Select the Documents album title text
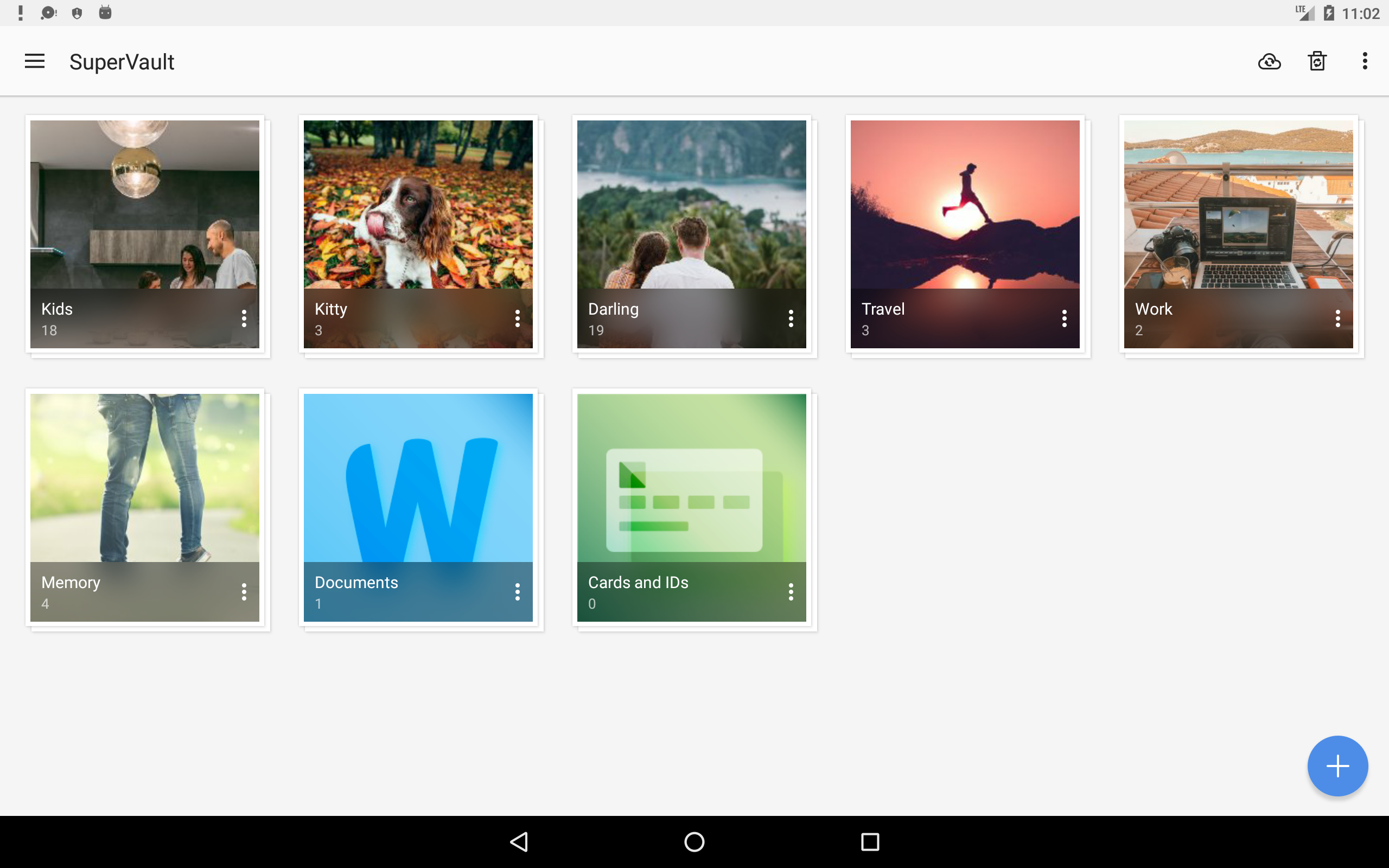Viewport: 1389px width, 868px height. (356, 582)
